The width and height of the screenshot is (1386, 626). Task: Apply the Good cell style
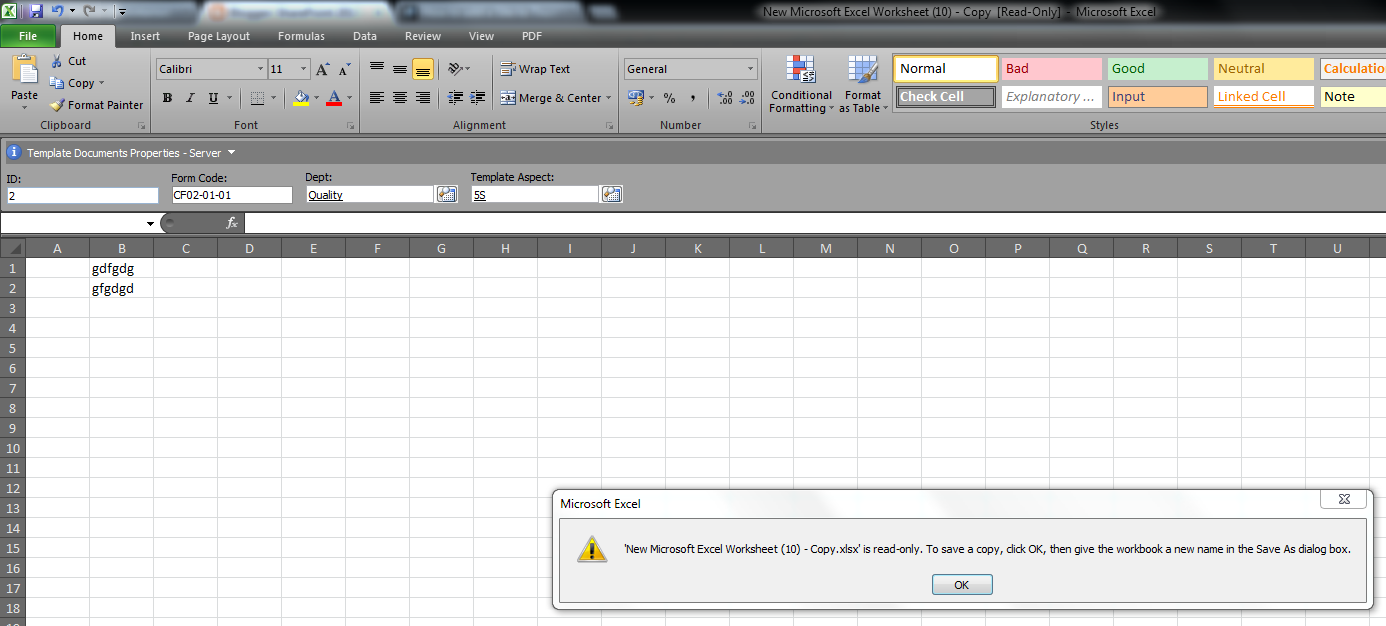pos(1157,69)
